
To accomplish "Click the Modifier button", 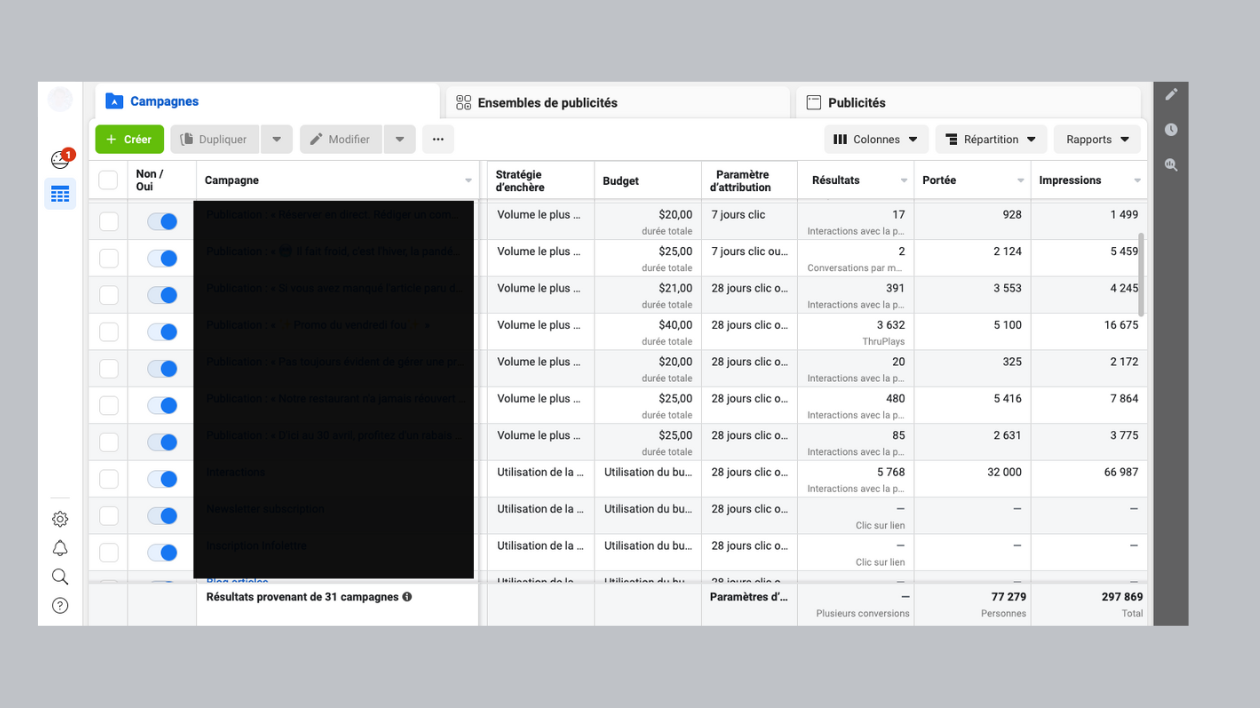I will 340,140.
